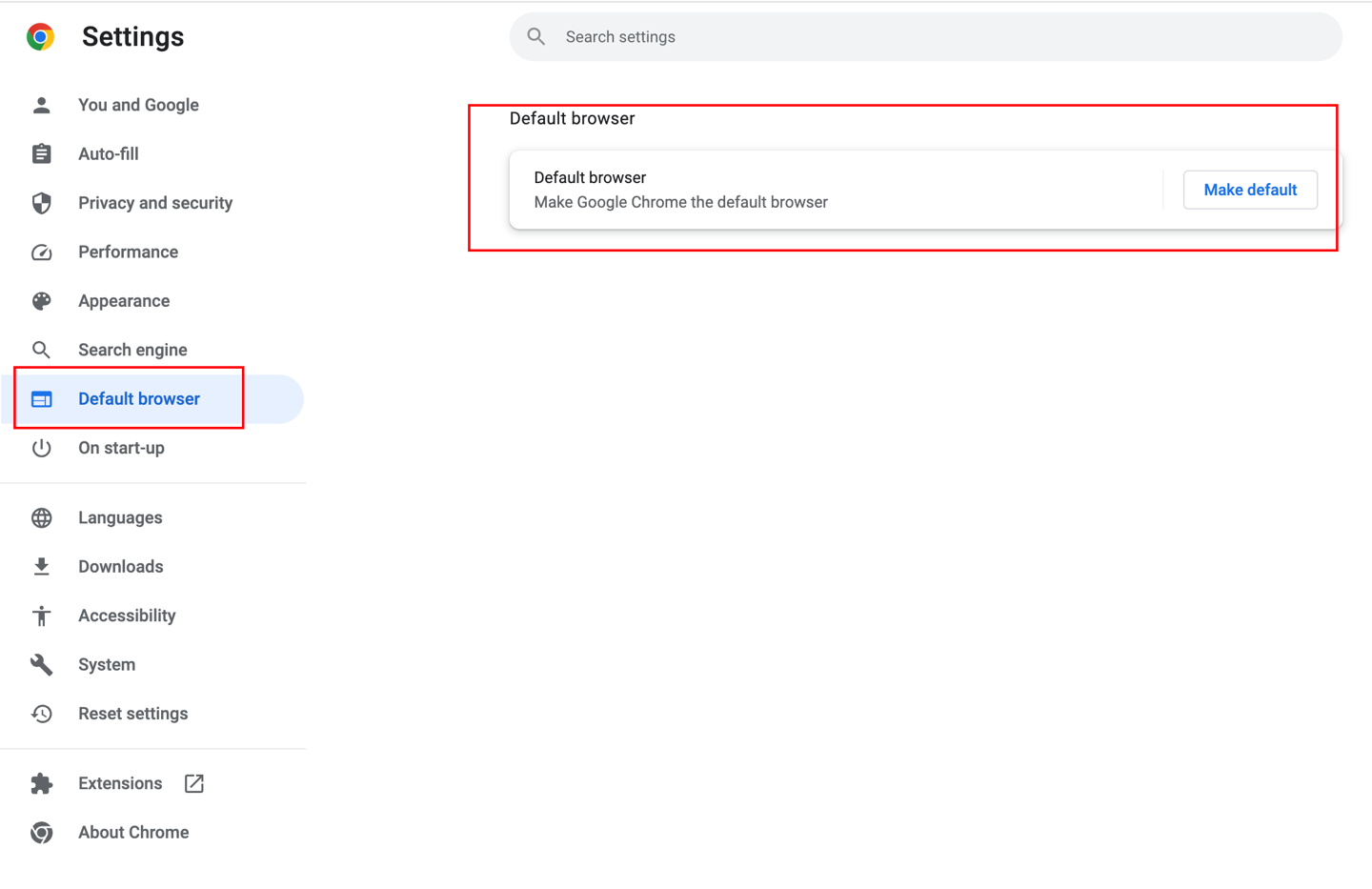
Task: Click the magnifier icon in the search bar
Action: tap(536, 36)
